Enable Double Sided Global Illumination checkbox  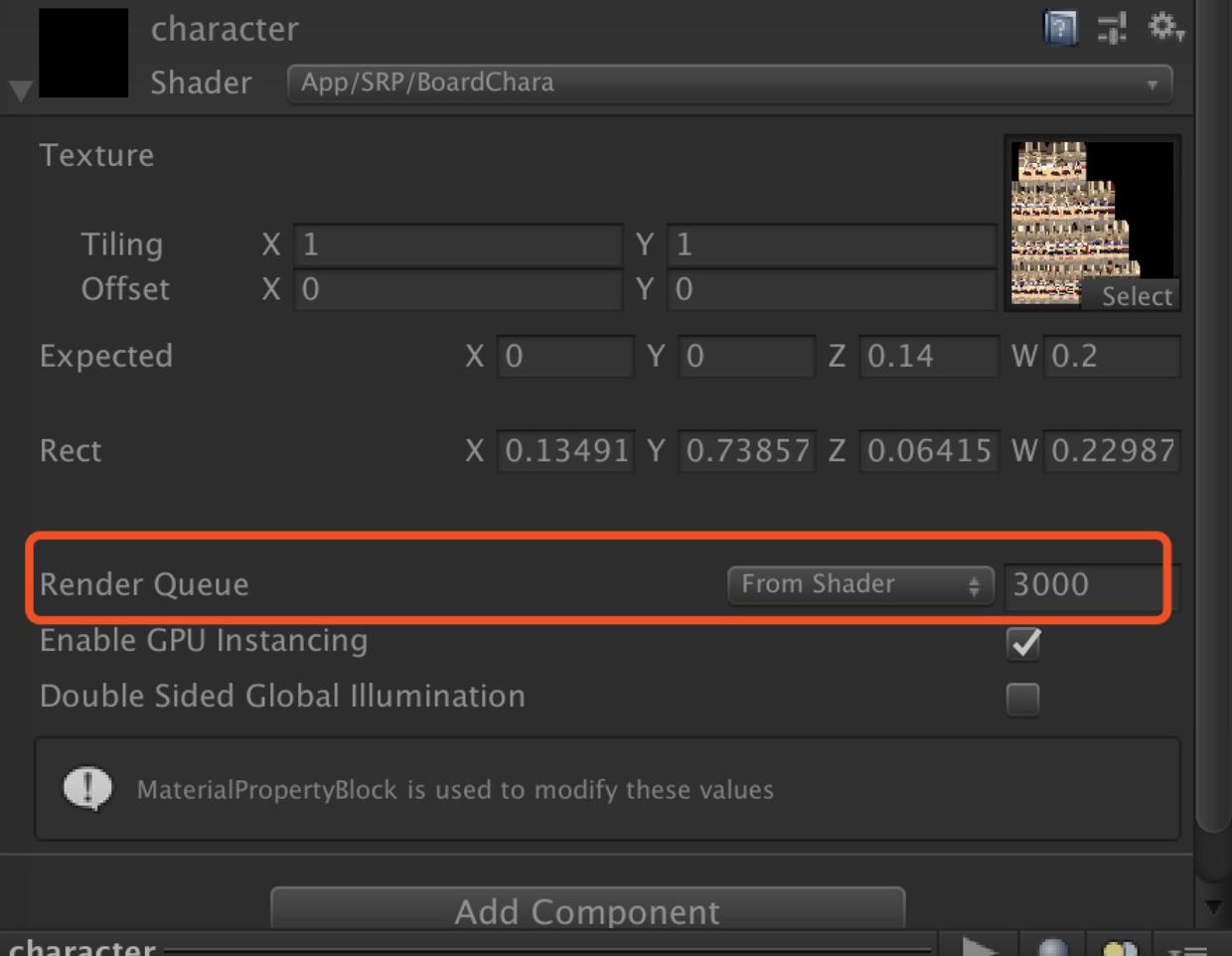coord(1023,699)
